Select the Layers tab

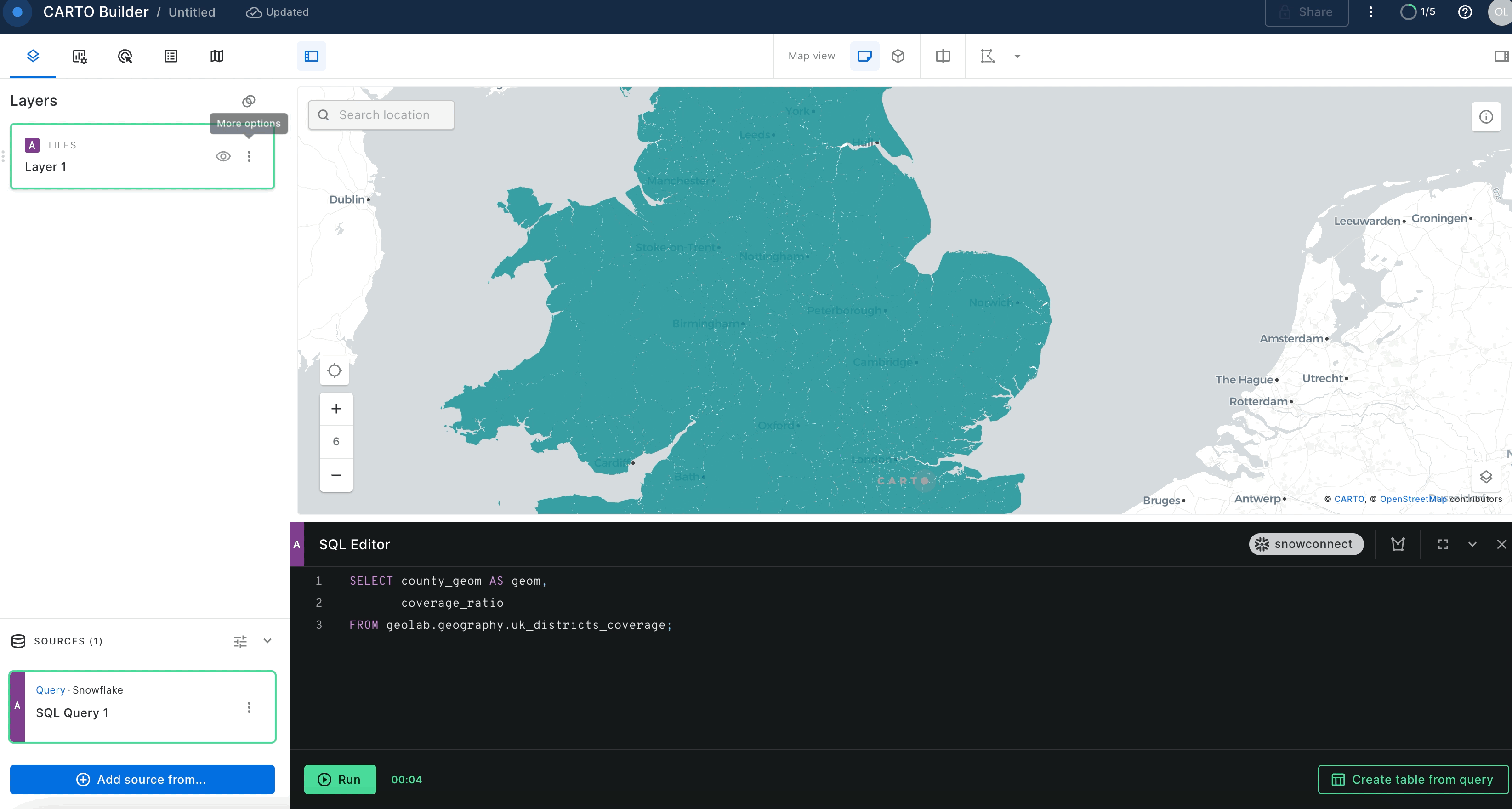tap(33, 57)
